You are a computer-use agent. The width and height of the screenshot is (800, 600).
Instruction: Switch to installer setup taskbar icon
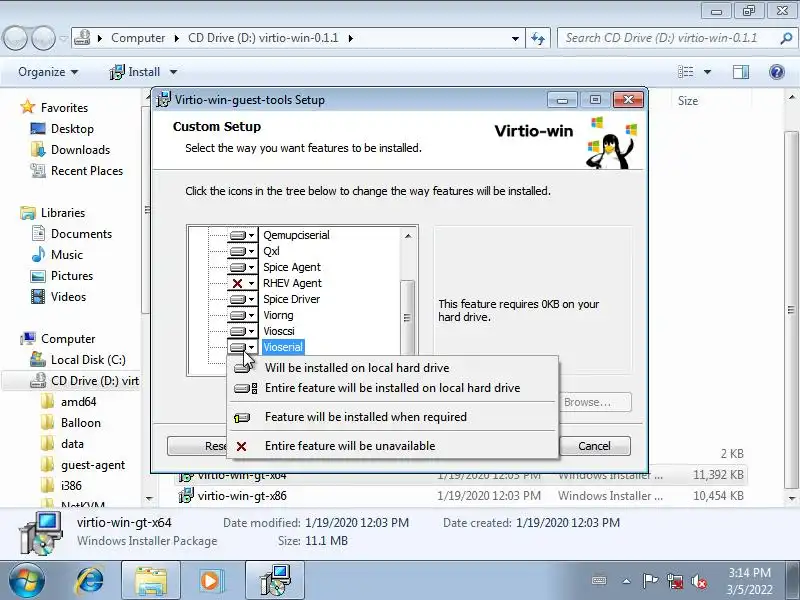[x=275, y=581]
